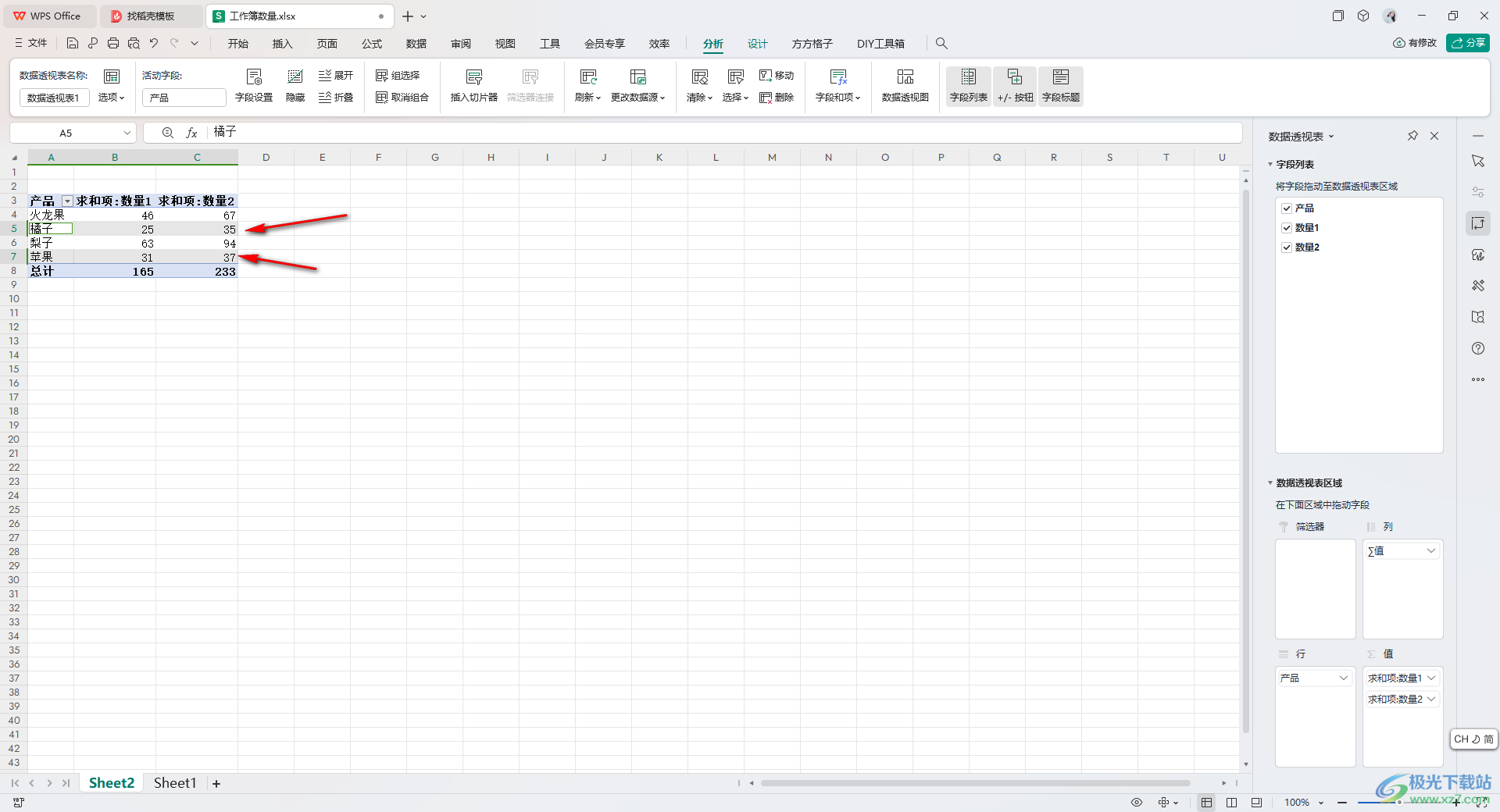
Task: Click Move (移动) pivot table
Action: 777,76
